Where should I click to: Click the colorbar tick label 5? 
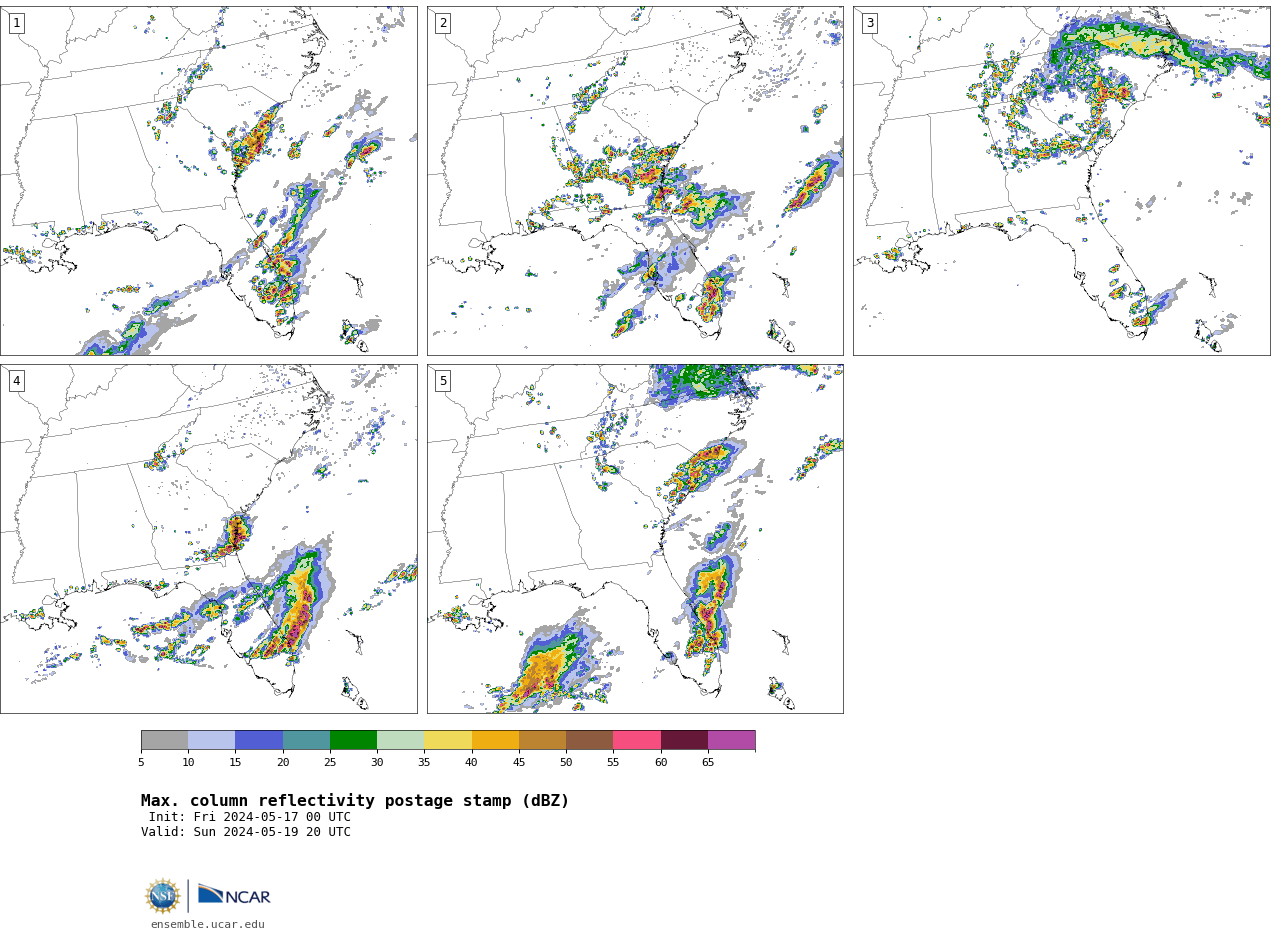[x=141, y=763]
